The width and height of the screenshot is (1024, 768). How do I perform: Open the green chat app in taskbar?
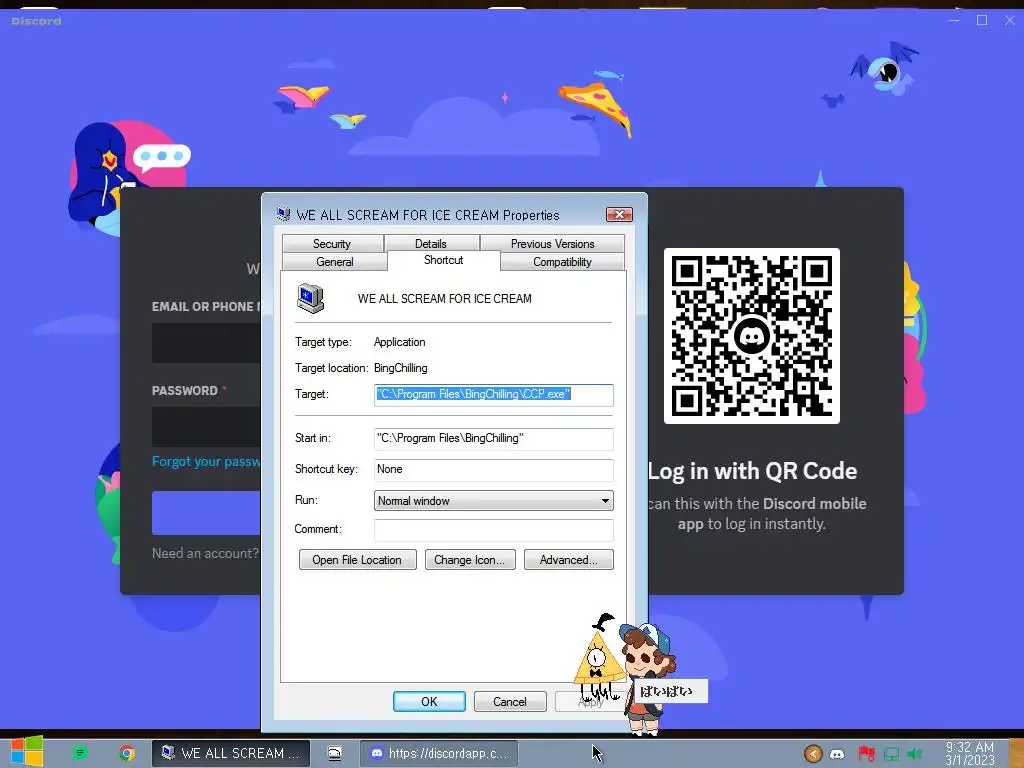pyautogui.click(x=80, y=753)
